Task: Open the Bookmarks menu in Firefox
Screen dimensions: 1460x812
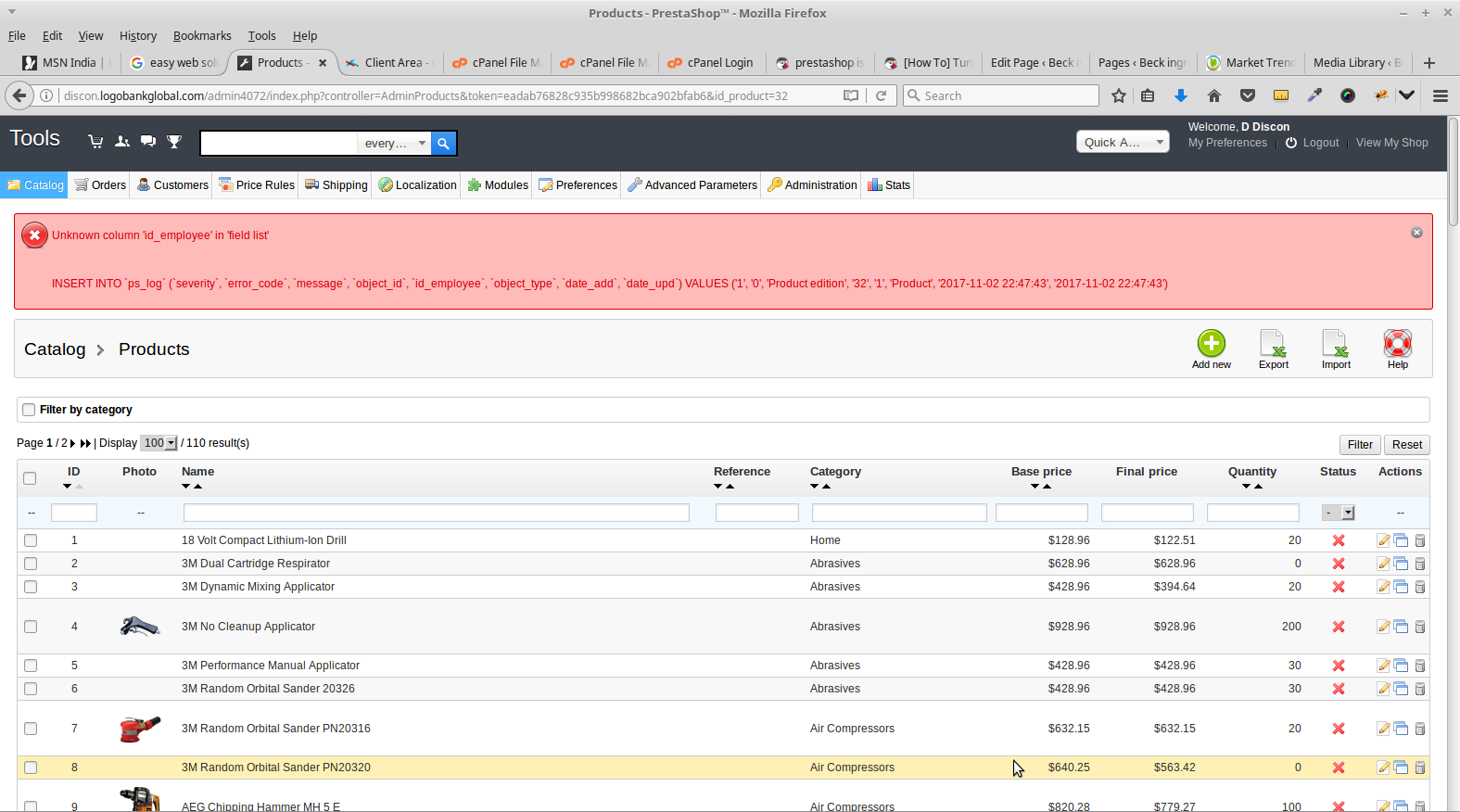Action: tap(202, 36)
